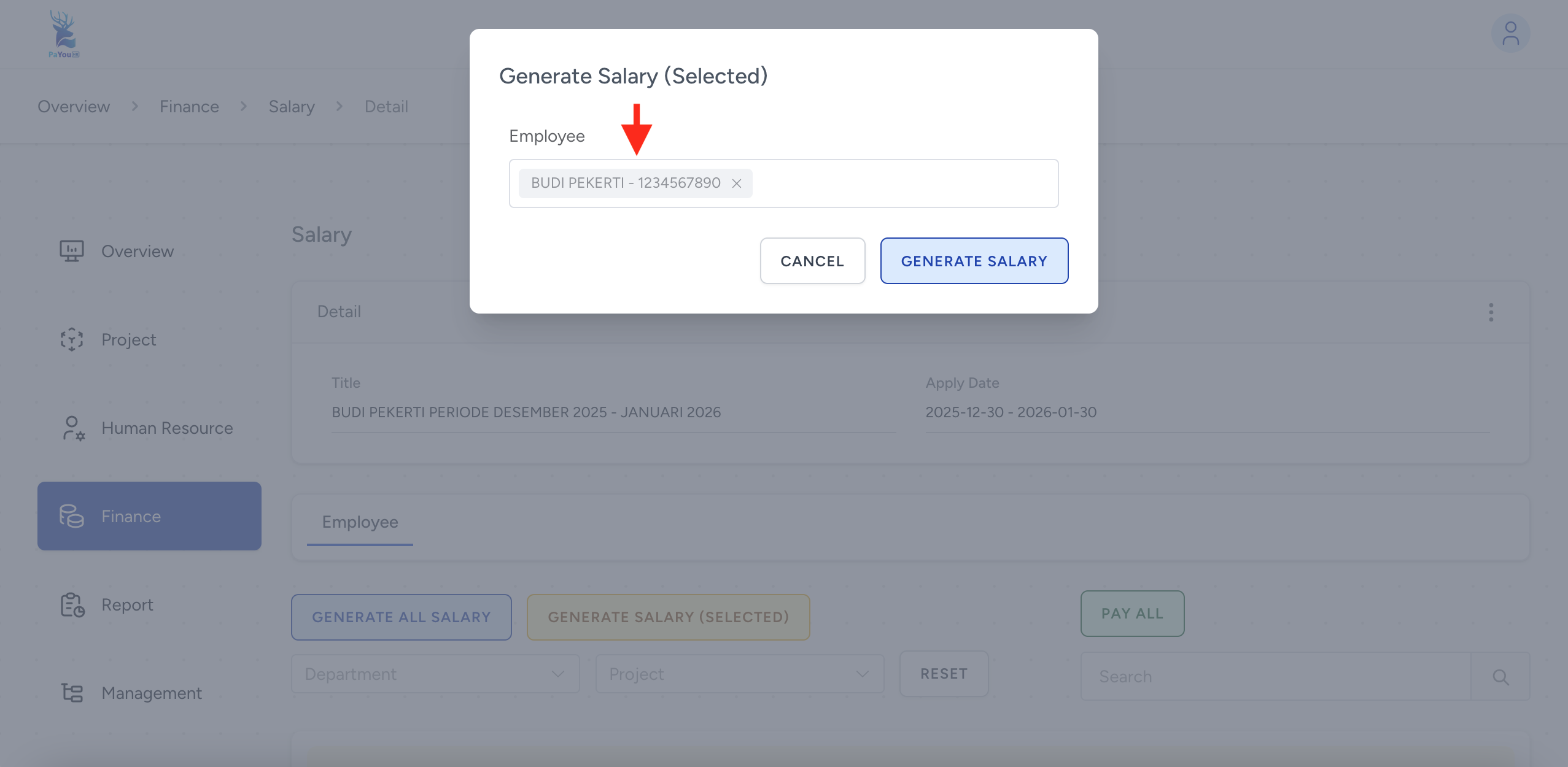Go to Finance in the breadcrumb
This screenshot has width=1568, height=767.
[x=189, y=107]
